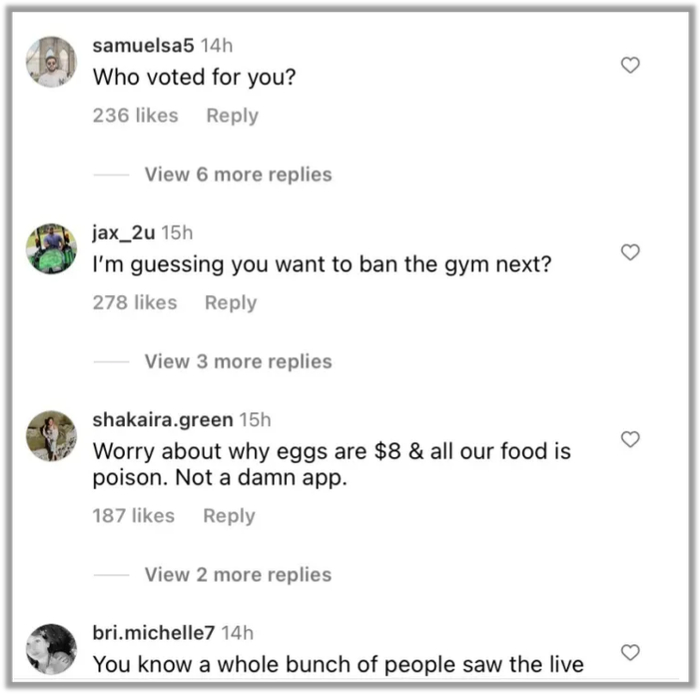Expand 'View 2 more replies'
The width and height of the screenshot is (700, 694).
tap(238, 574)
